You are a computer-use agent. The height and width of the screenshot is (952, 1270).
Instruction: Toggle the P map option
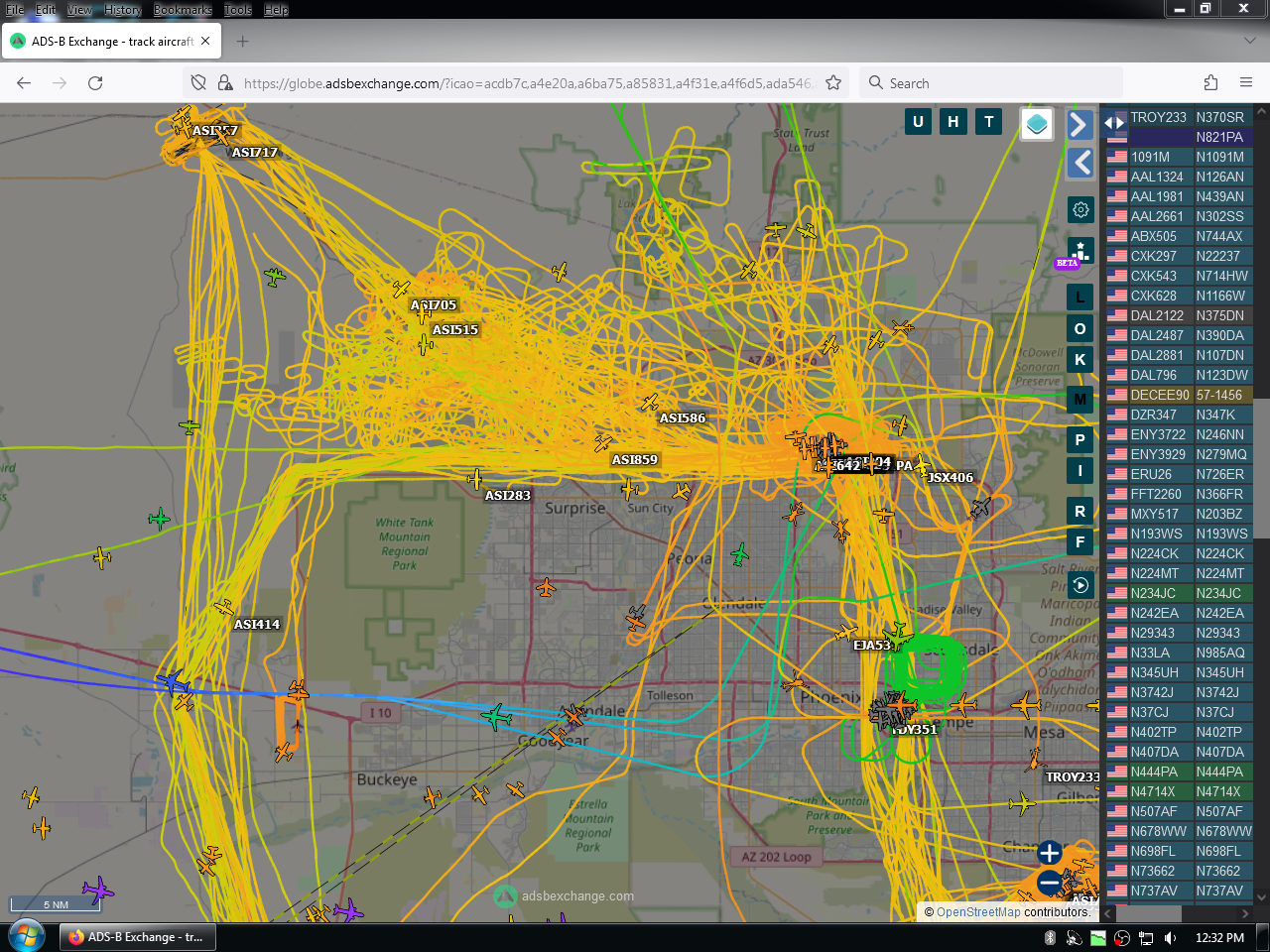(1080, 439)
